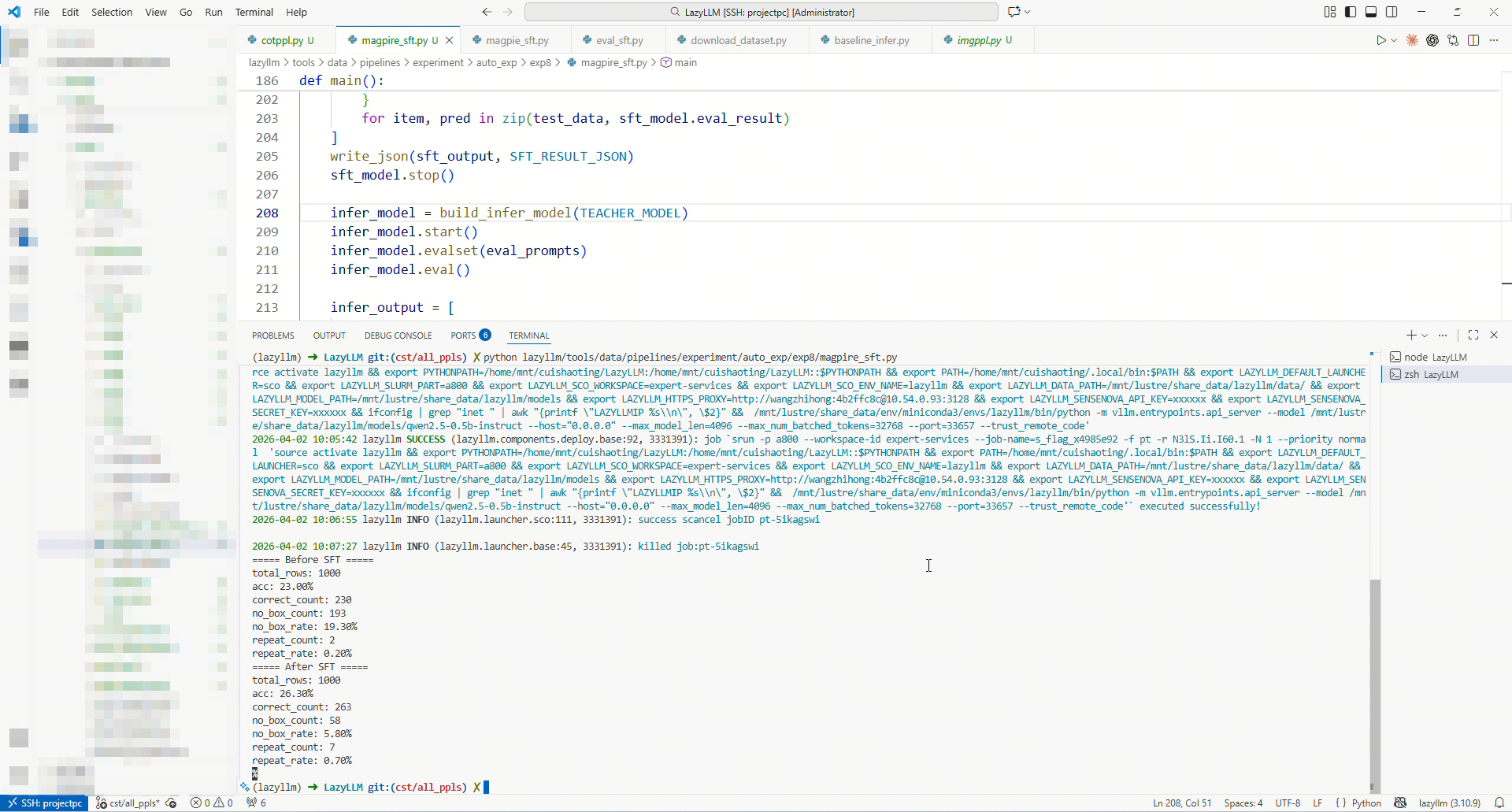
Task: Open errors and warnings count in status bar
Action: [212, 803]
